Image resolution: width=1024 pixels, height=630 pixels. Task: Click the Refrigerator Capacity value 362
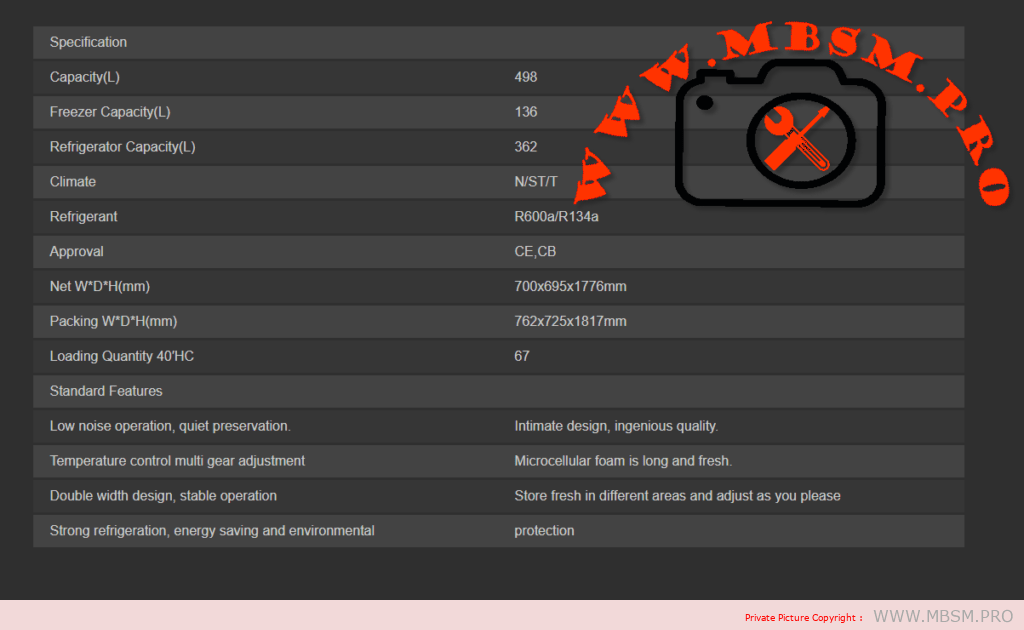point(526,147)
